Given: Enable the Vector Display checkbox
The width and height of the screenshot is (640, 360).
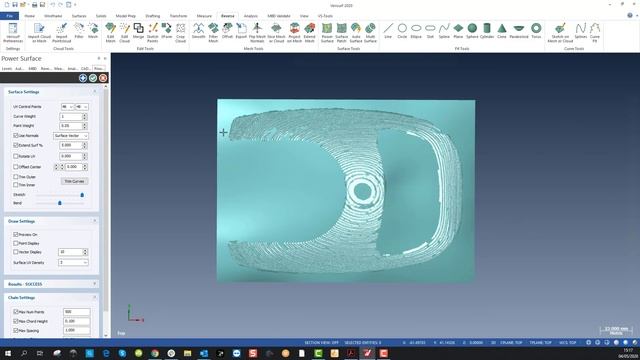Looking at the screenshot, I should point(16,252).
